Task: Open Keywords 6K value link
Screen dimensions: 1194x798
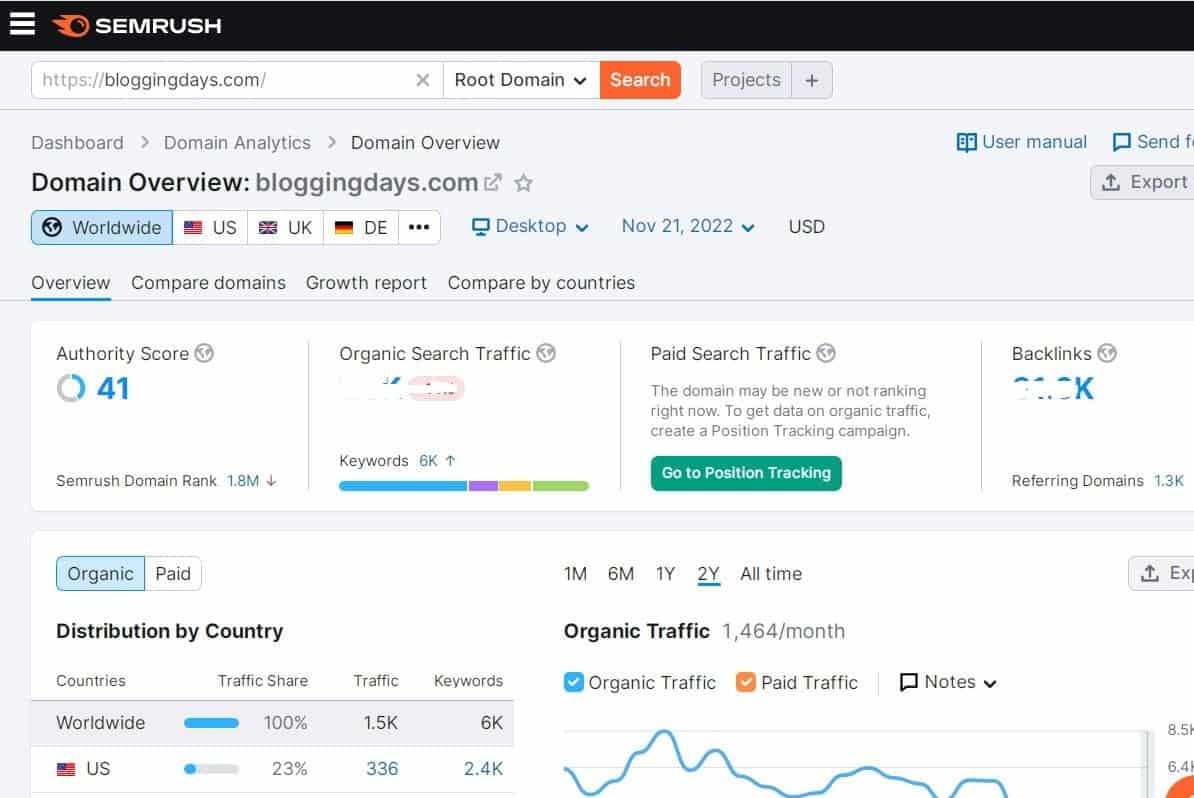Action: (x=429, y=461)
